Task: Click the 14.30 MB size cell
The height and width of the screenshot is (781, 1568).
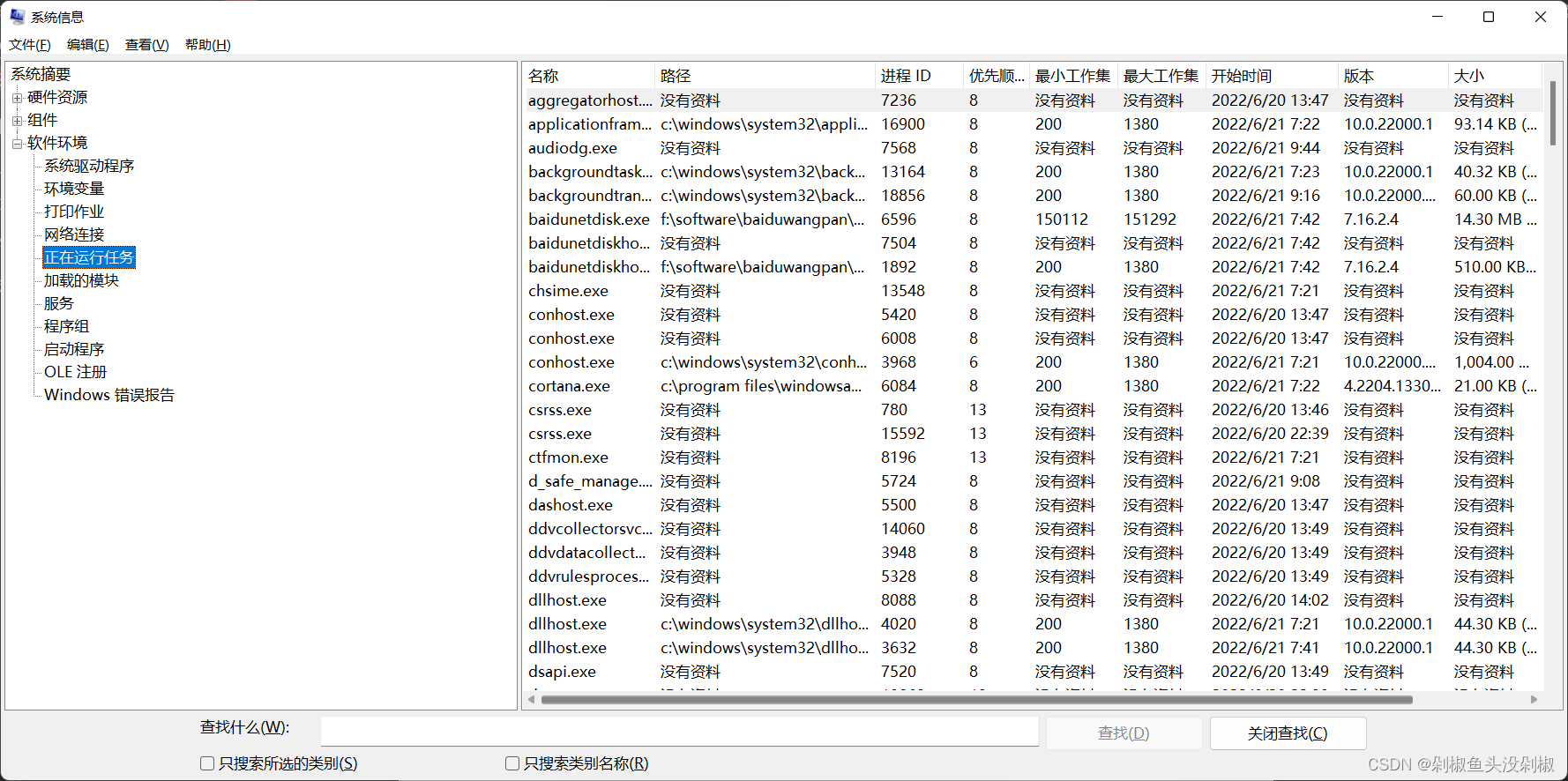Action: coord(1496,219)
